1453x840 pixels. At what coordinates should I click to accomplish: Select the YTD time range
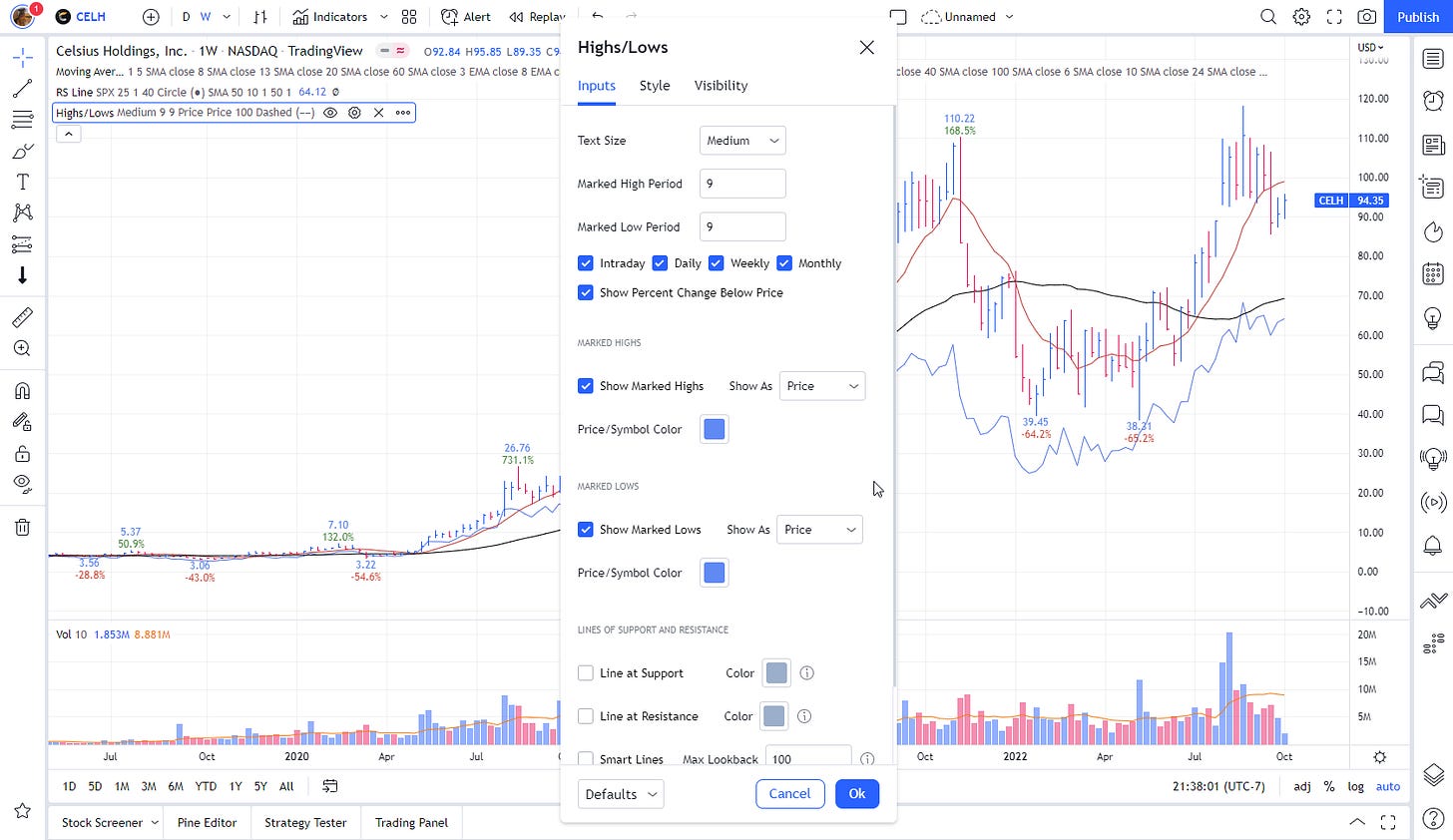pos(206,786)
